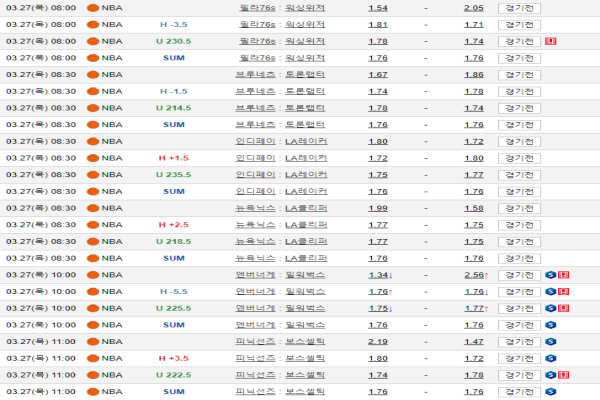600x400 pixels.
Task: Choose odds 1.67 for 브루네츠
Action: (x=378, y=74)
